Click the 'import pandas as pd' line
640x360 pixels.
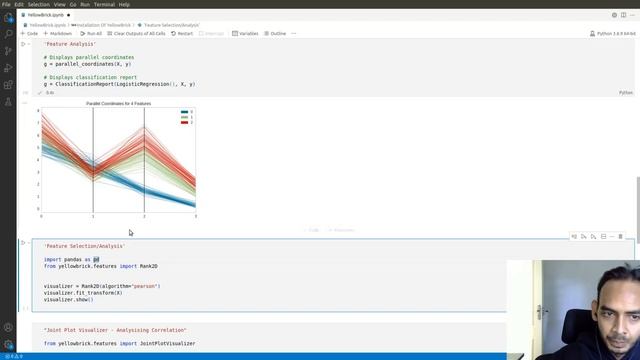[x=71, y=260]
